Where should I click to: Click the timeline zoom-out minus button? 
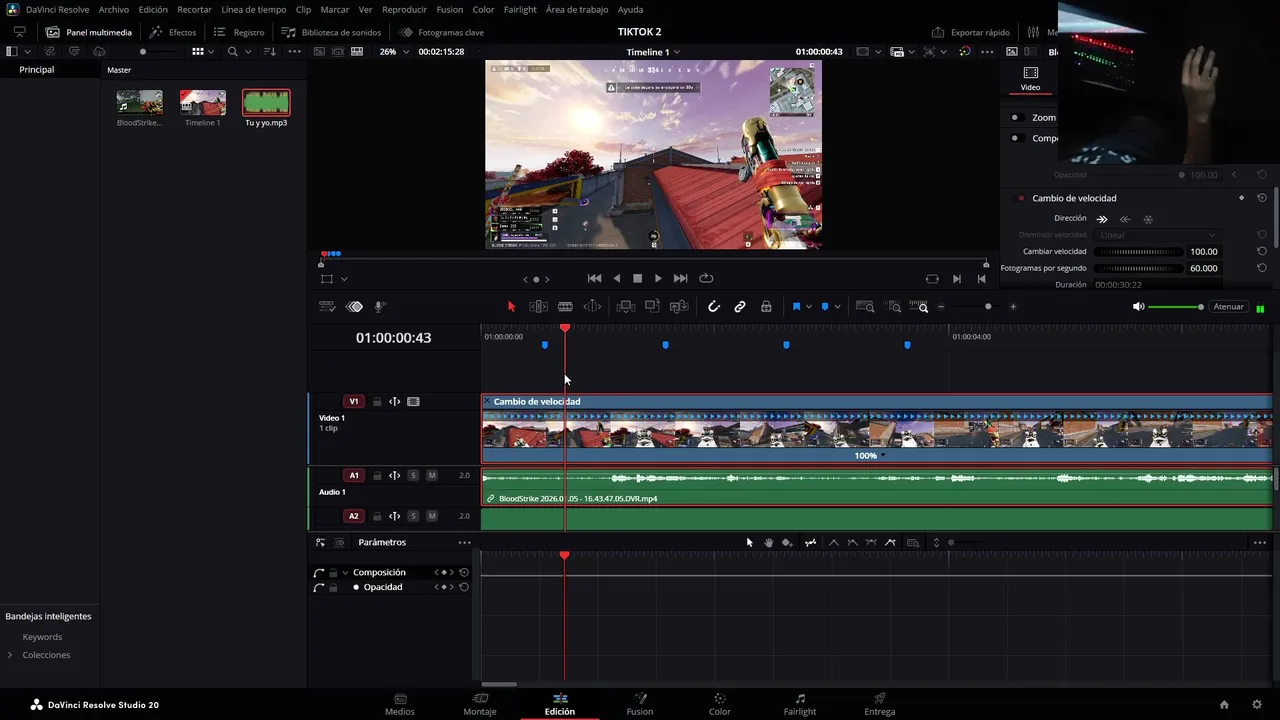941,307
